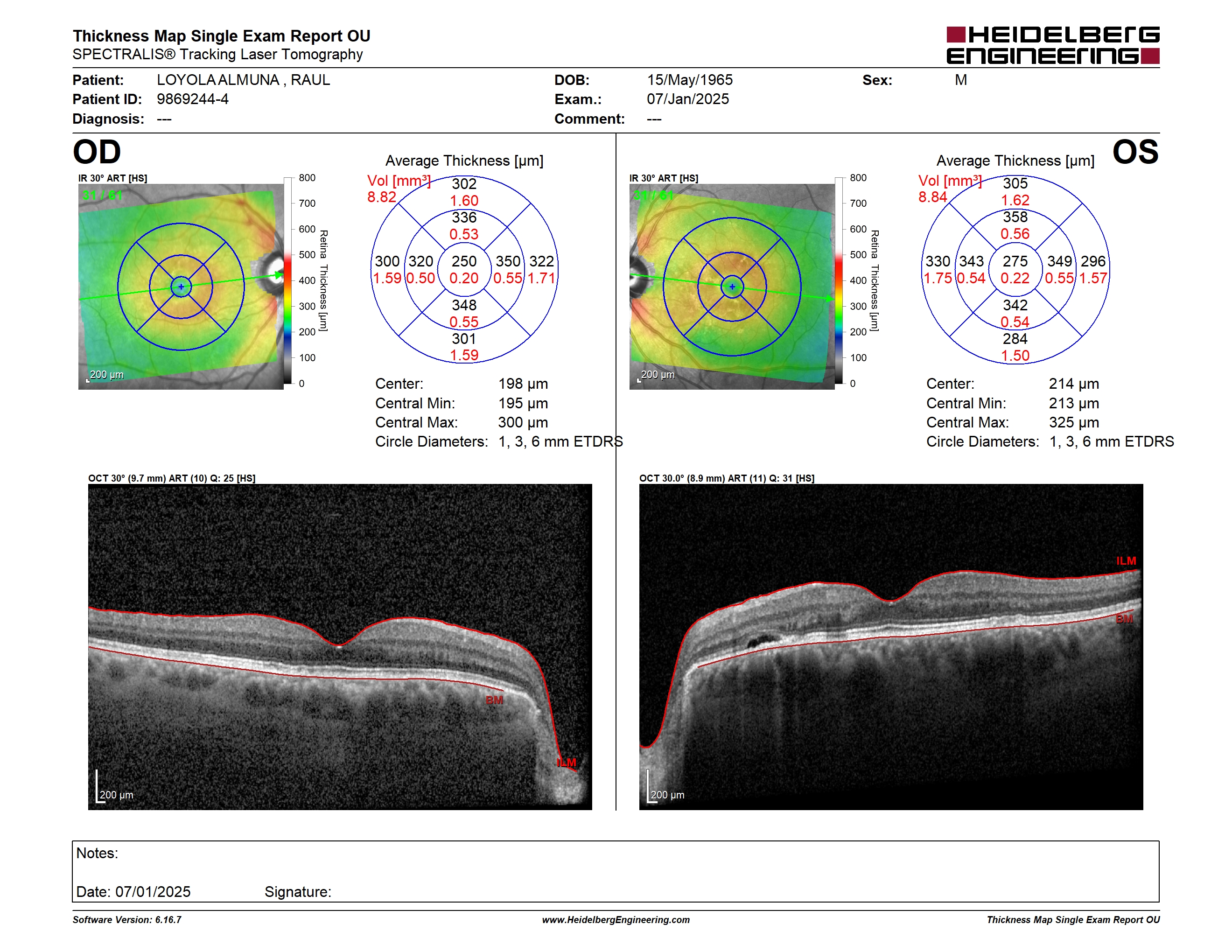The height and width of the screenshot is (952, 1232).
Task: Select OS outer inferior thickness 284
Action: point(1015,339)
